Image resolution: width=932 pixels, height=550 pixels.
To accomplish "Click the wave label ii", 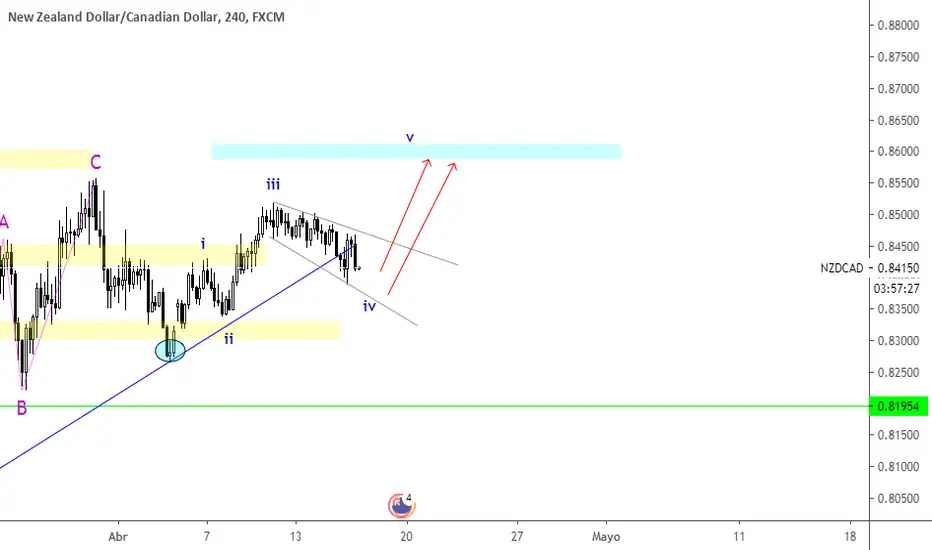I will click(228, 339).
